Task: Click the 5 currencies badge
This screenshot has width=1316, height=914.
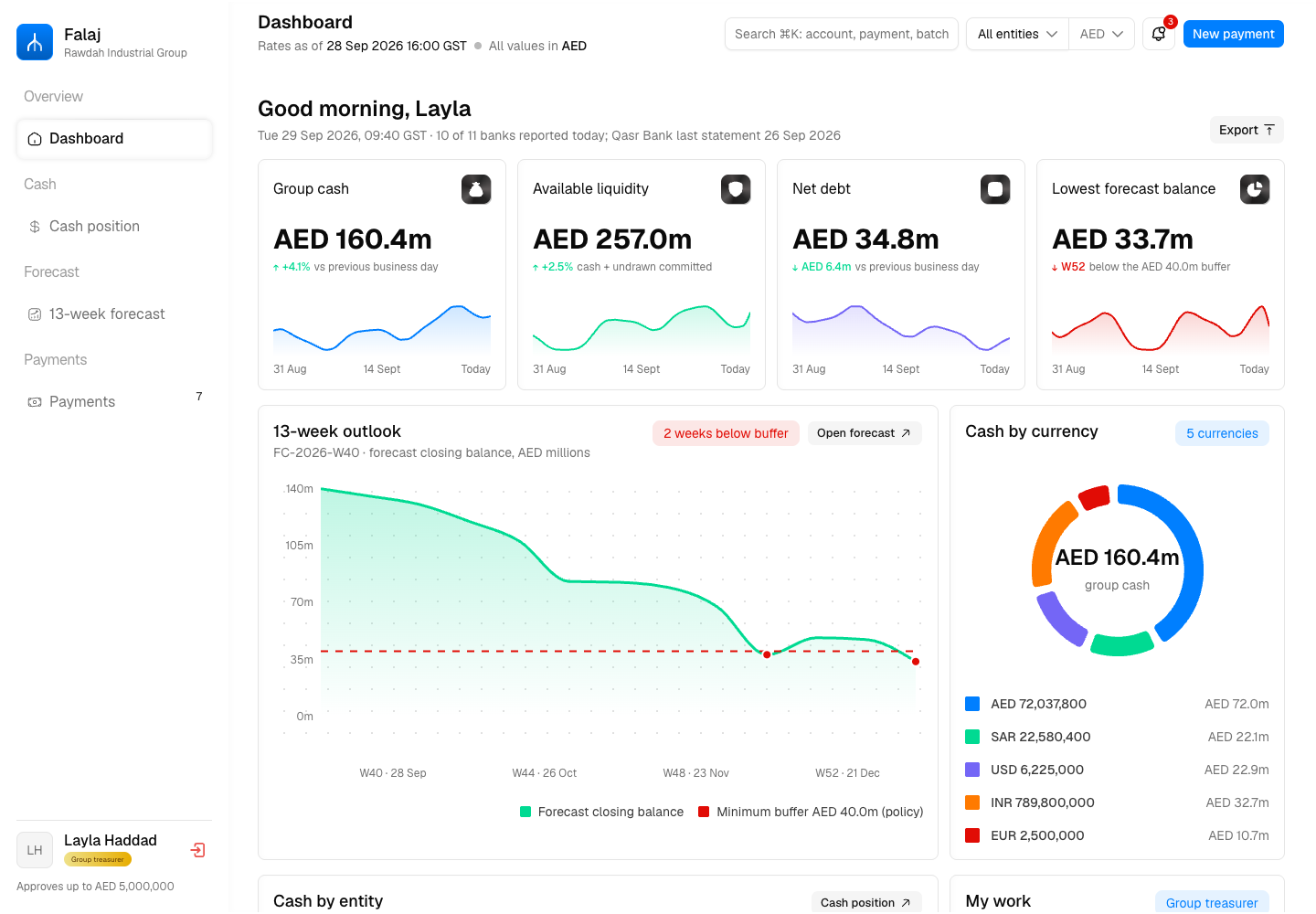Action: pyautogui.click(x=1222, y=433)
